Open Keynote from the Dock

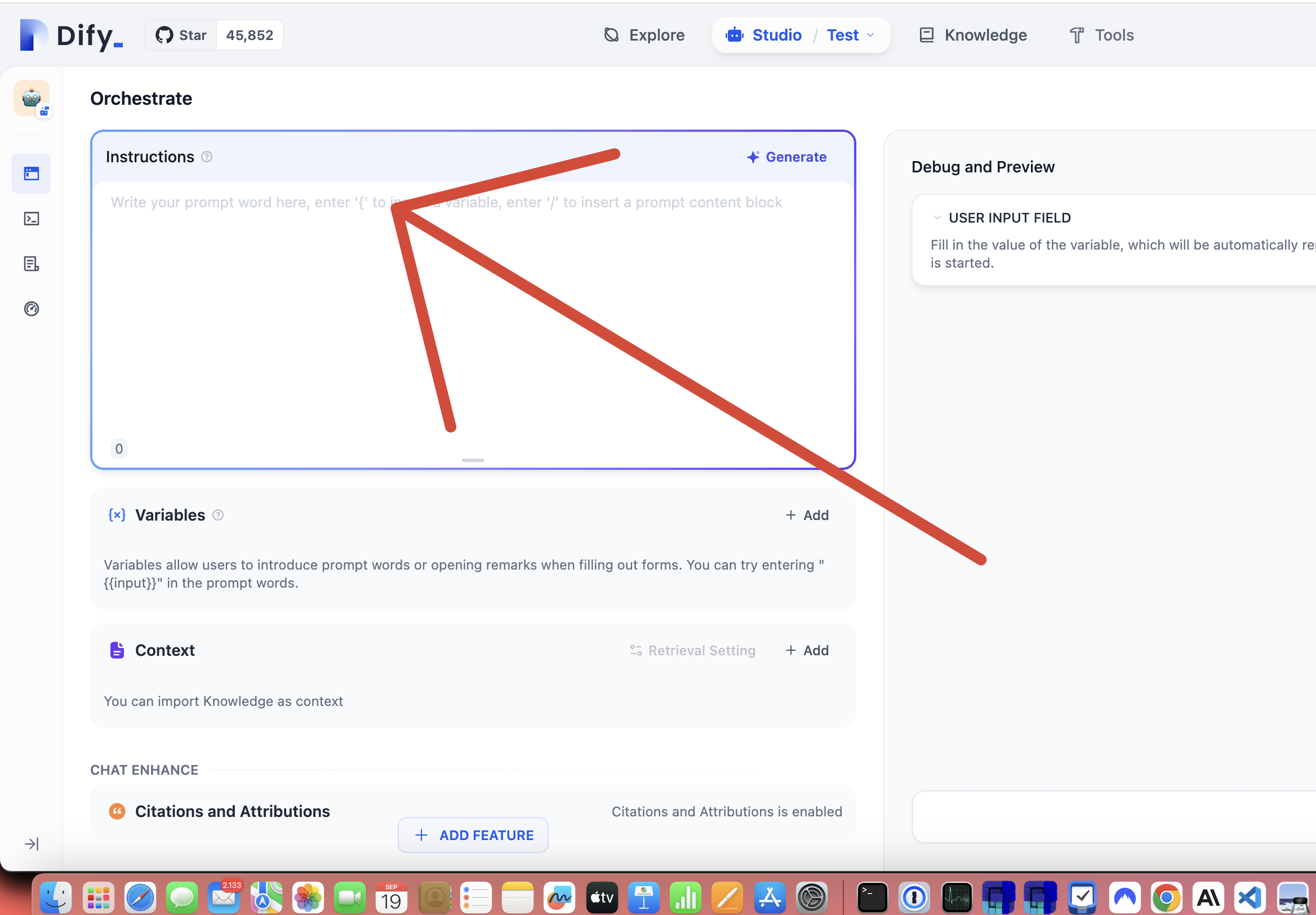(644, 897)
